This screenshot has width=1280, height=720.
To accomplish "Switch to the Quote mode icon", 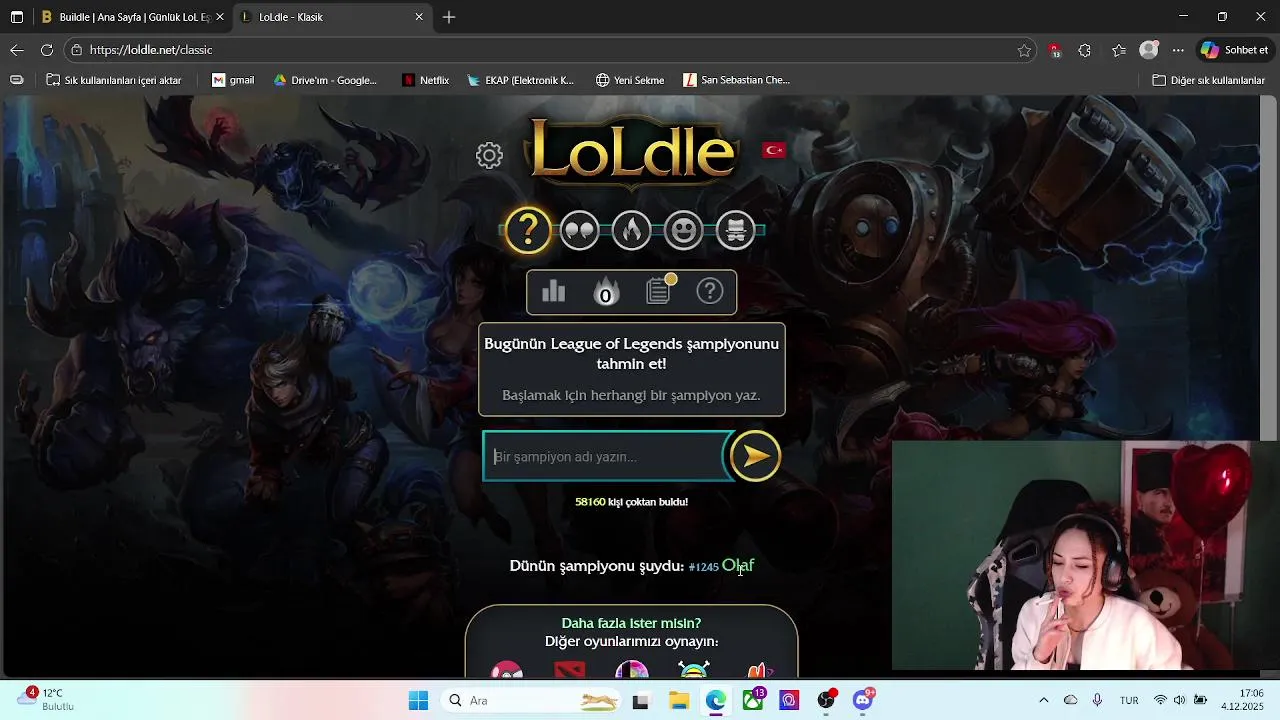I will [x=580, y=230].
